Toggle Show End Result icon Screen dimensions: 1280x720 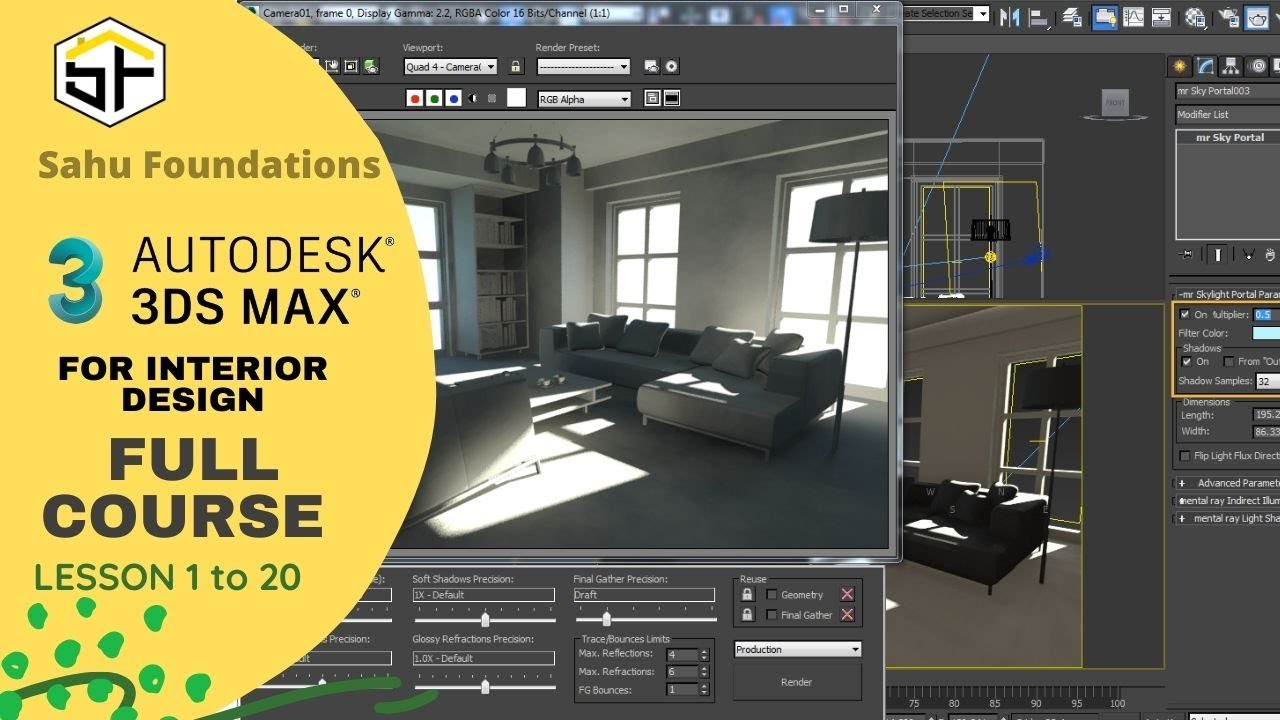pyautogui.click(x=1218, y=254)
